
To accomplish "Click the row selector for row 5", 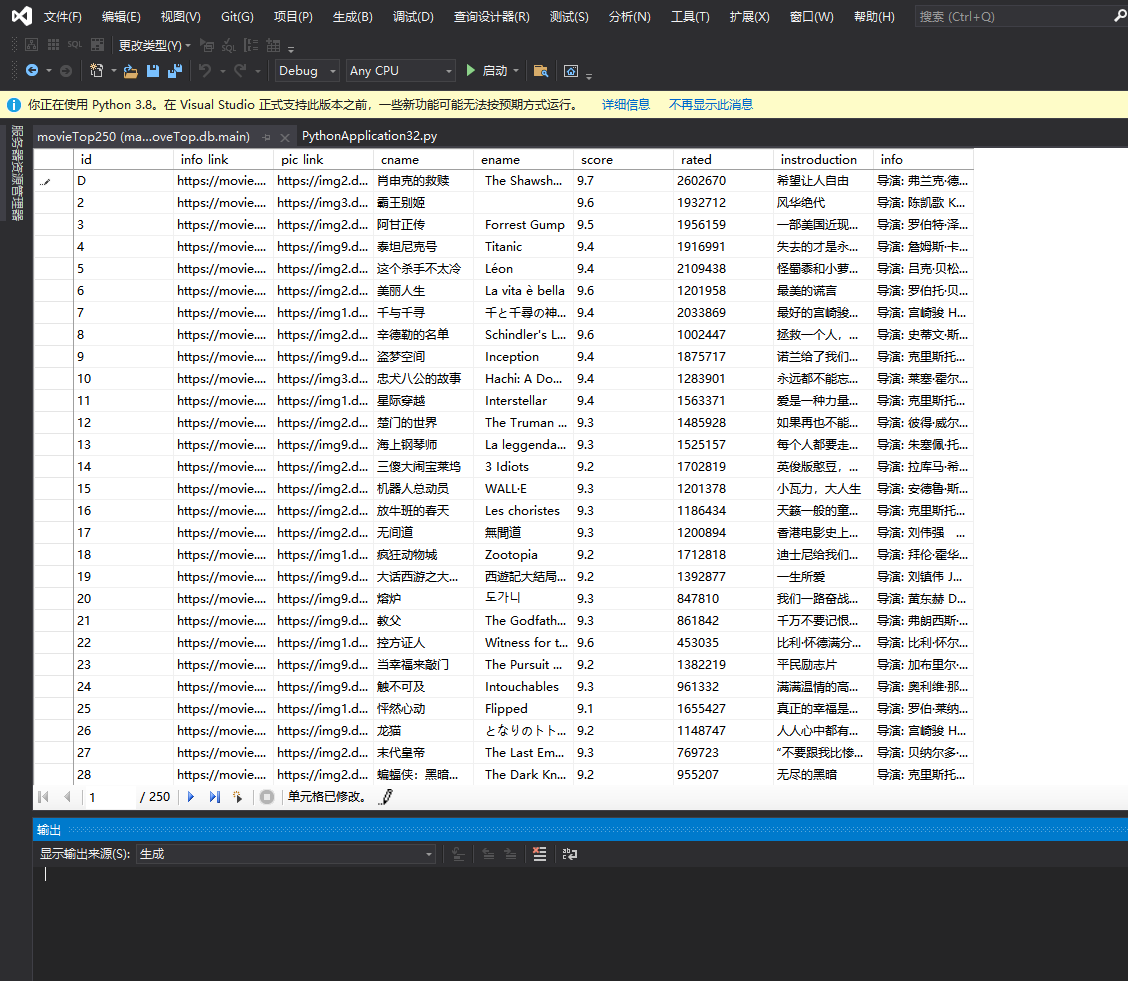I will coord(53,269).
